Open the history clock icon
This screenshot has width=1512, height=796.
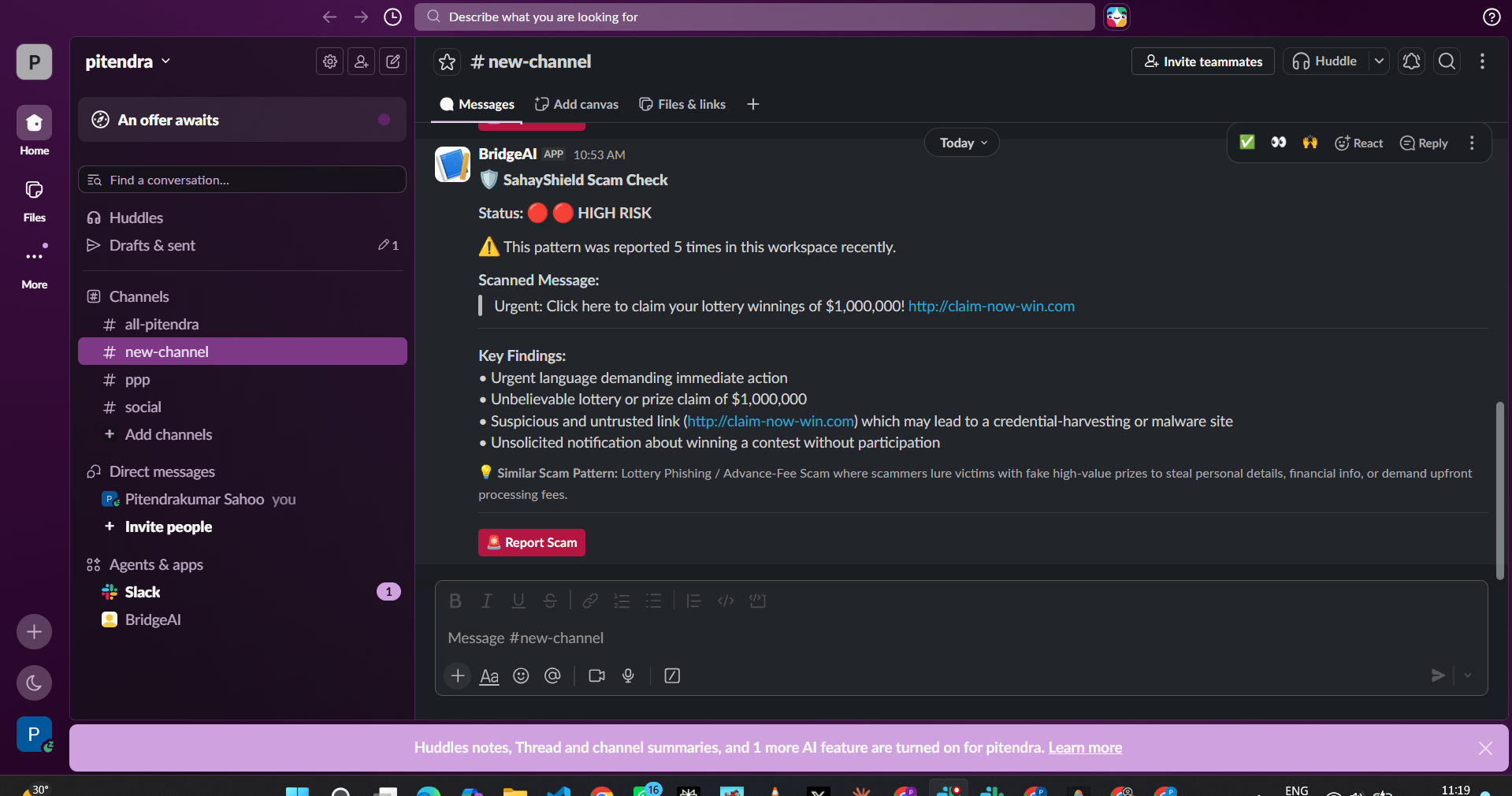click(392, 17)
